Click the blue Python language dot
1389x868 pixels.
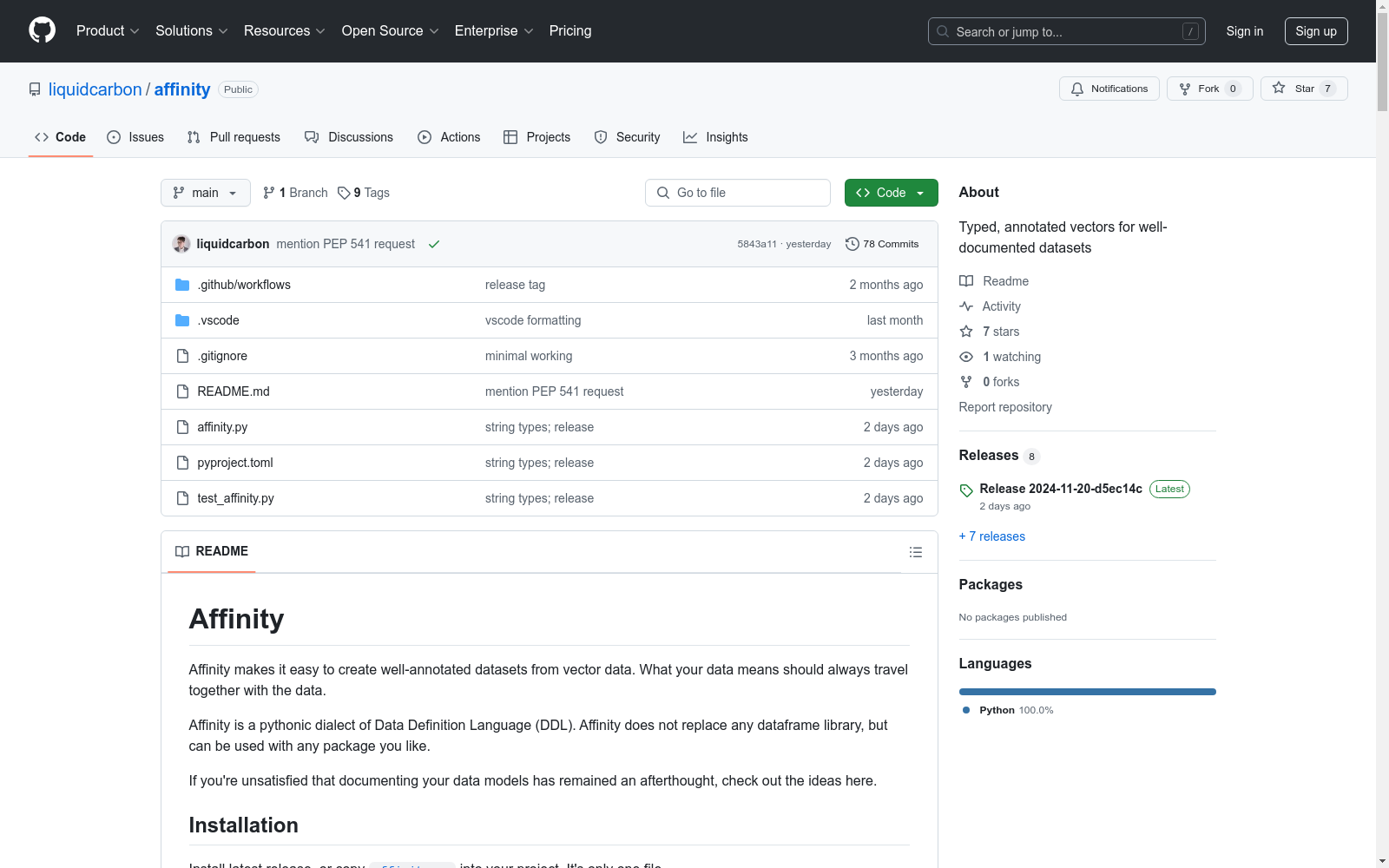pos(966,710)
